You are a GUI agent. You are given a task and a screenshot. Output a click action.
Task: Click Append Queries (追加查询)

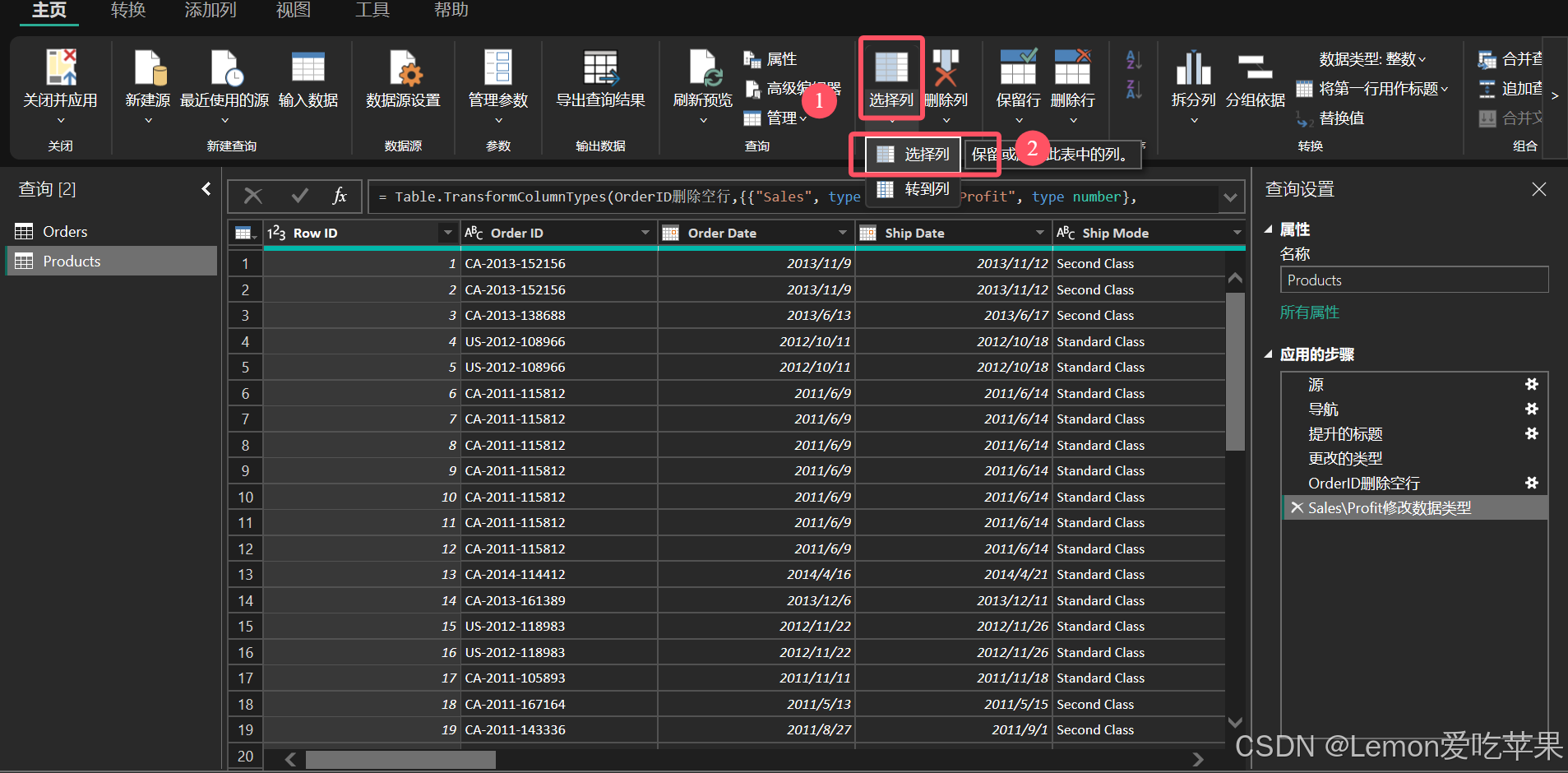pyautogui.click(x=1510, y=89)
